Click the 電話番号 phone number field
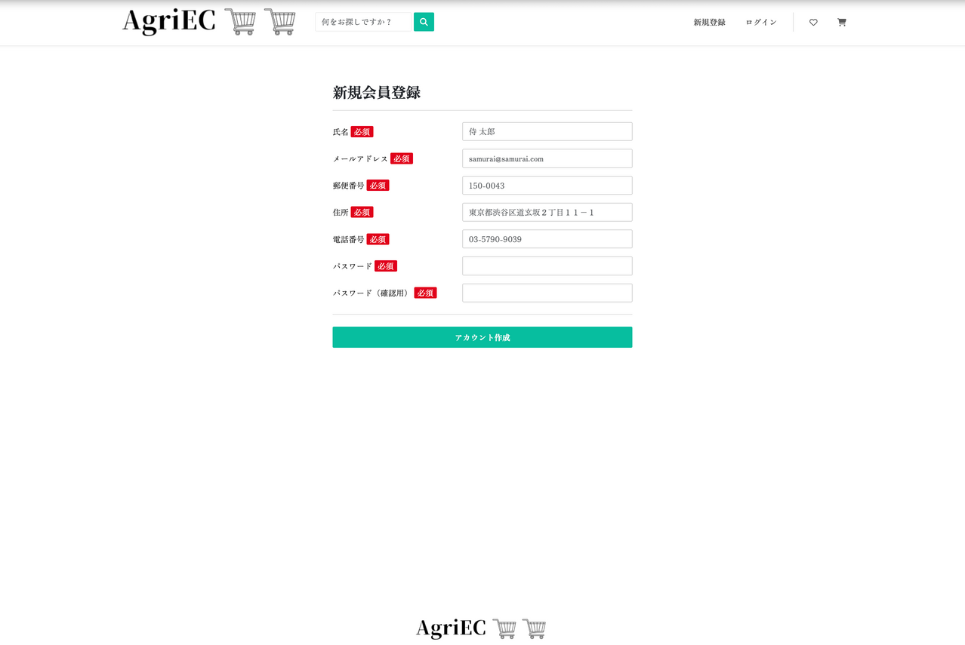Viewport: 965px width, 645px height. tap(547, 239)
